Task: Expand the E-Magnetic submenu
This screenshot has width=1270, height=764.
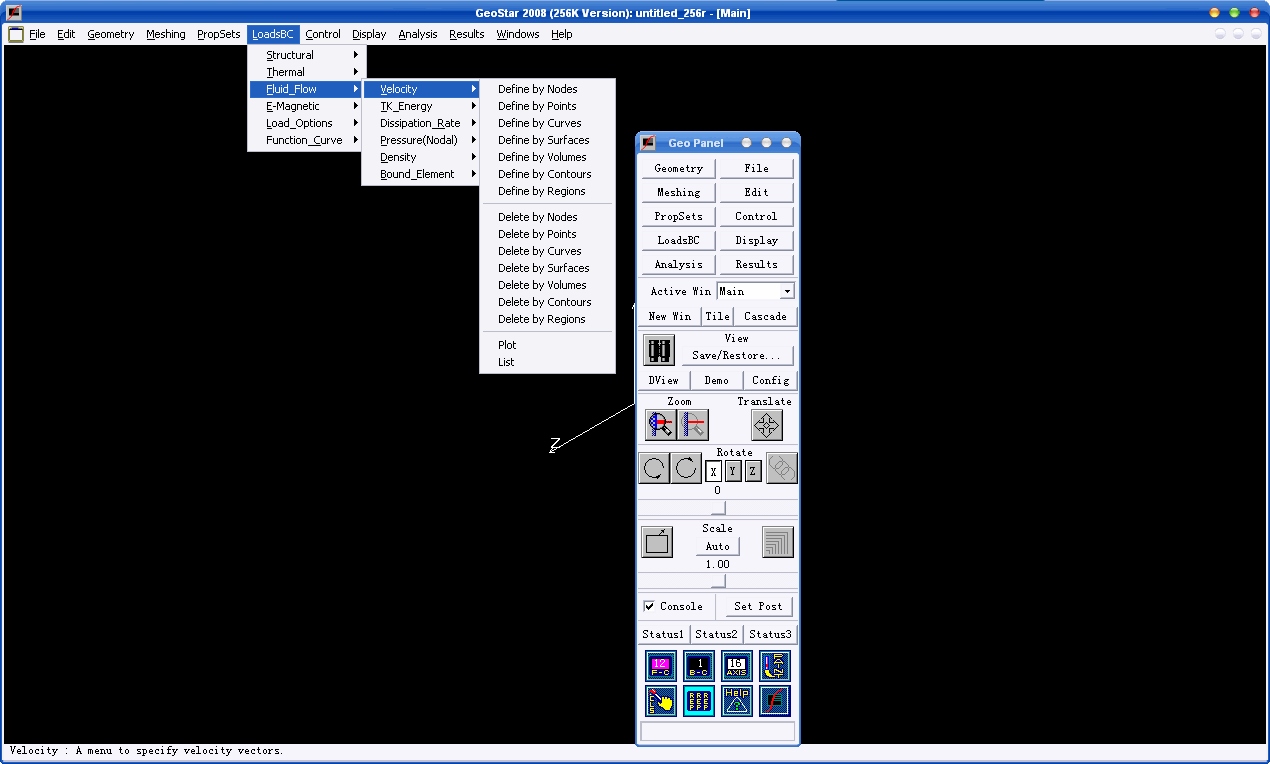Action: [307, 106]
